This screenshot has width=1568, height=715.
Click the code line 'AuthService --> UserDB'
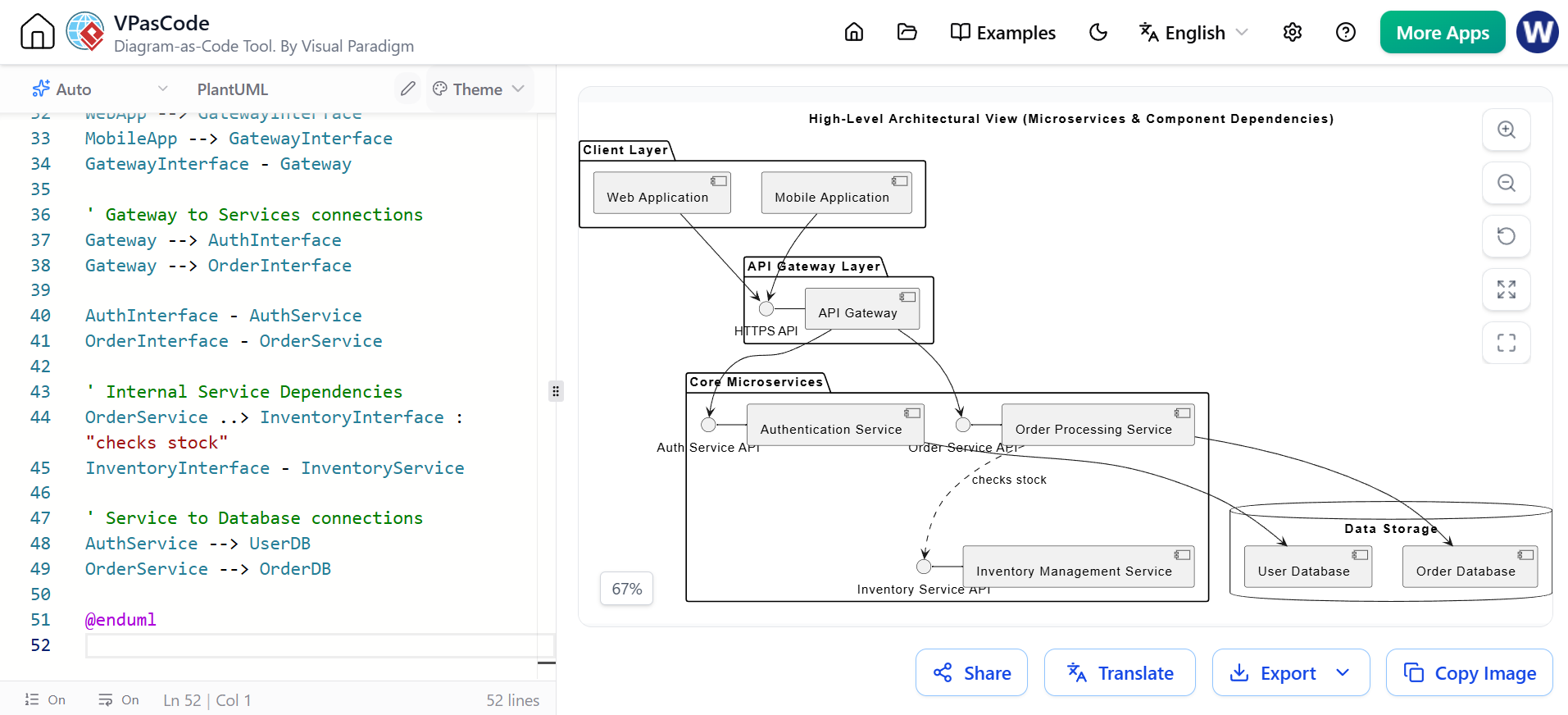[198, 544]
